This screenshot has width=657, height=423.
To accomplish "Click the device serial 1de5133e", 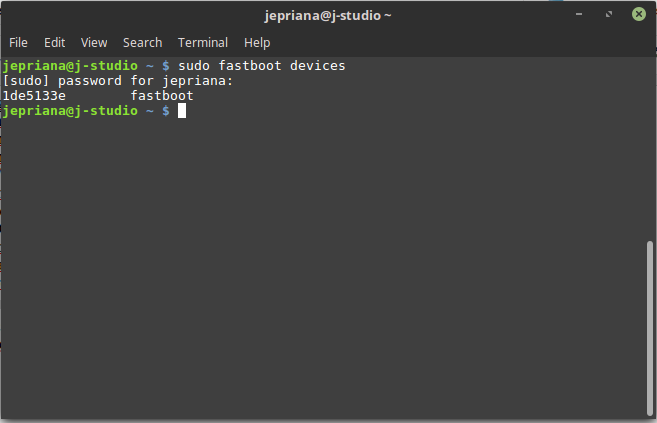I will click(34, 96).
